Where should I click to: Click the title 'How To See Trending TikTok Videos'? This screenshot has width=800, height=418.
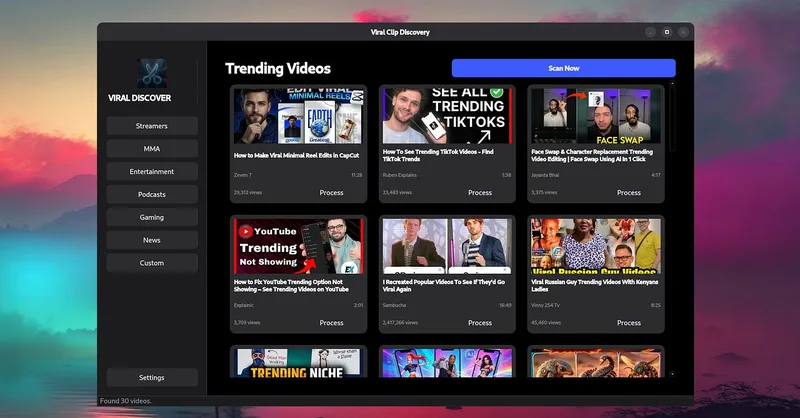tap(438, 155)
